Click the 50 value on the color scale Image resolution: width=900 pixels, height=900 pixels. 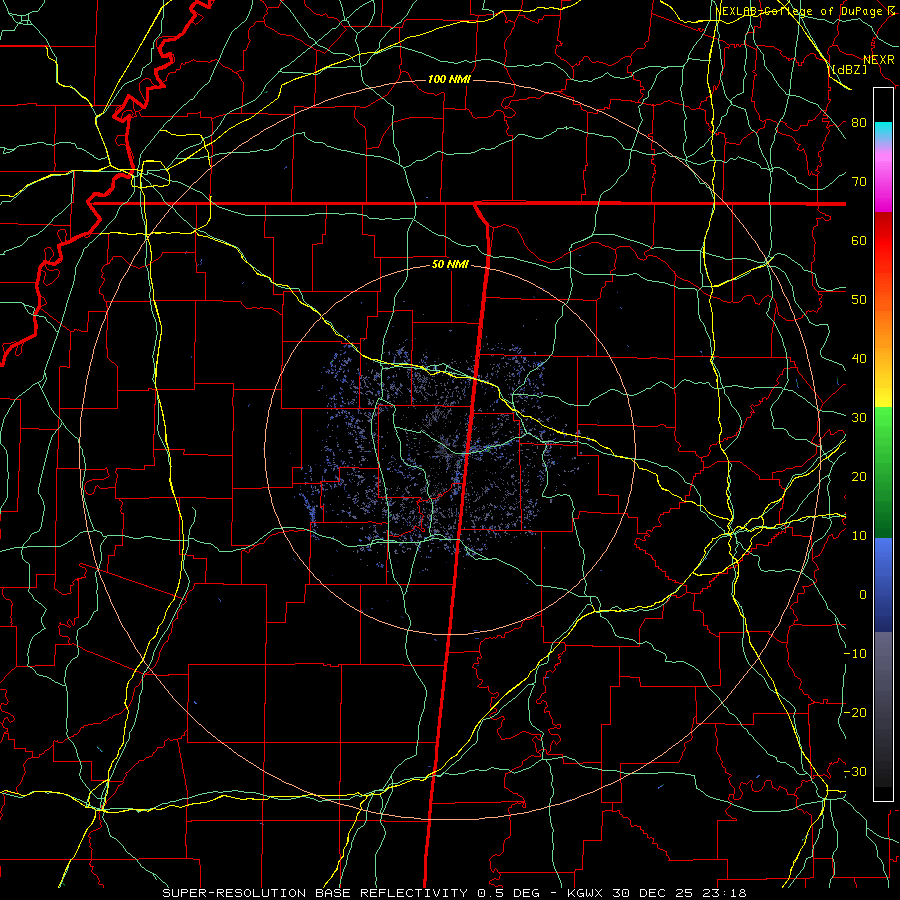point(859,300)
